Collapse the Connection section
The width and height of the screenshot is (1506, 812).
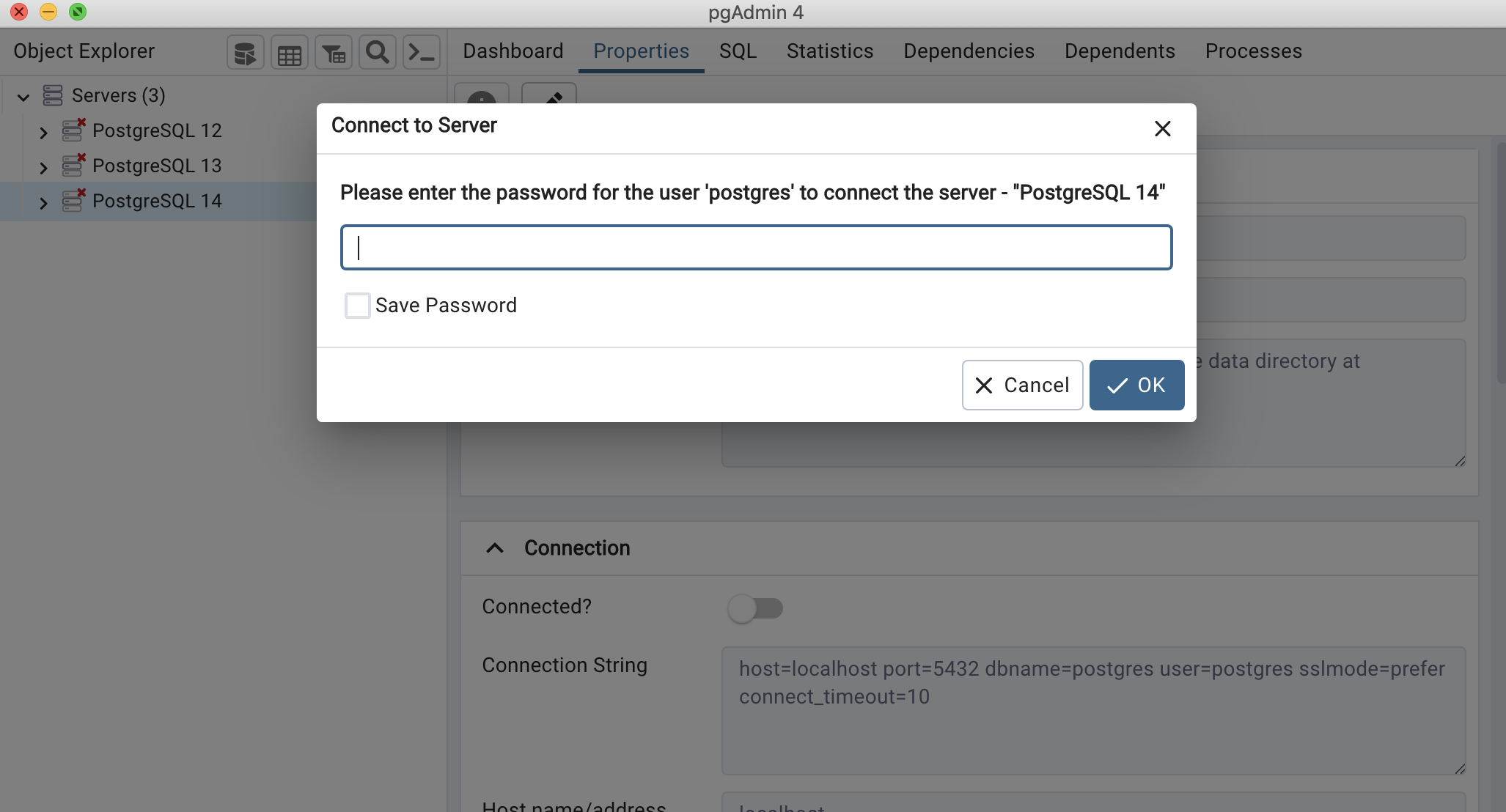pyautogui.click(x=495, y=548)
